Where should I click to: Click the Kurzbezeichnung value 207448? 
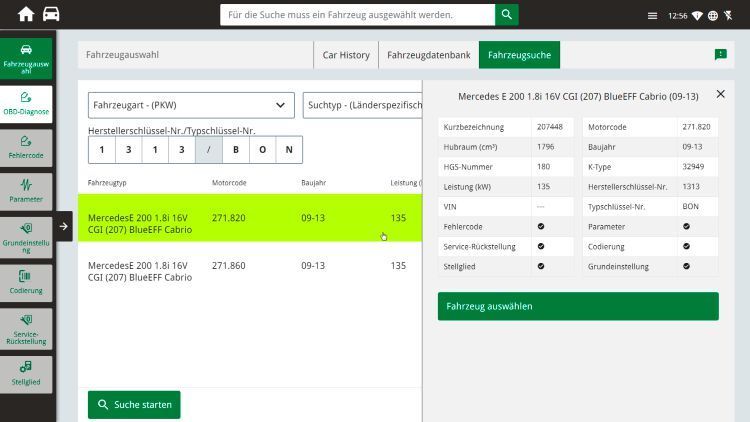click(x=550, y=127)
